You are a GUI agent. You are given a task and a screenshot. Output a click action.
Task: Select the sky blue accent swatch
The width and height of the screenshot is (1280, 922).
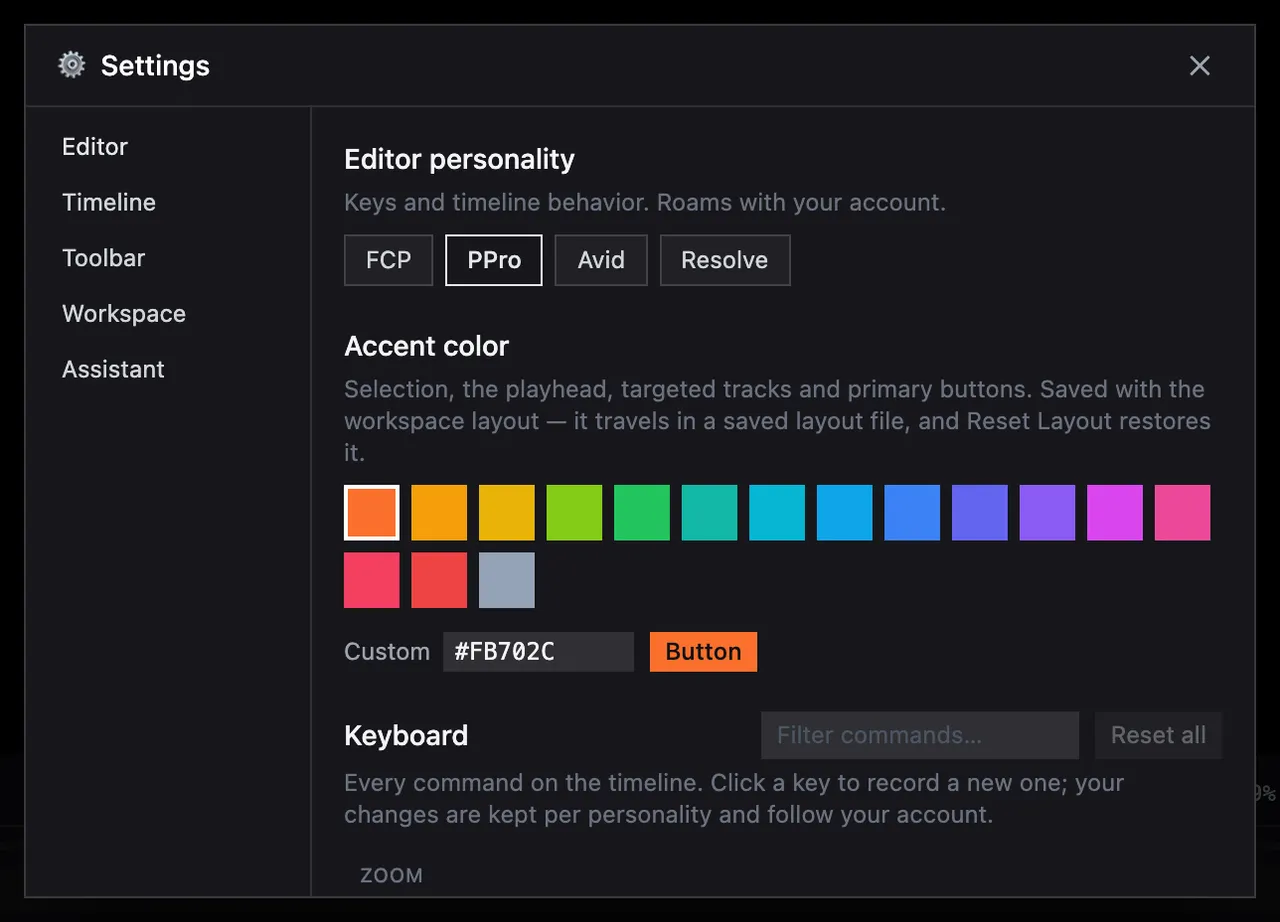(845, 513)
